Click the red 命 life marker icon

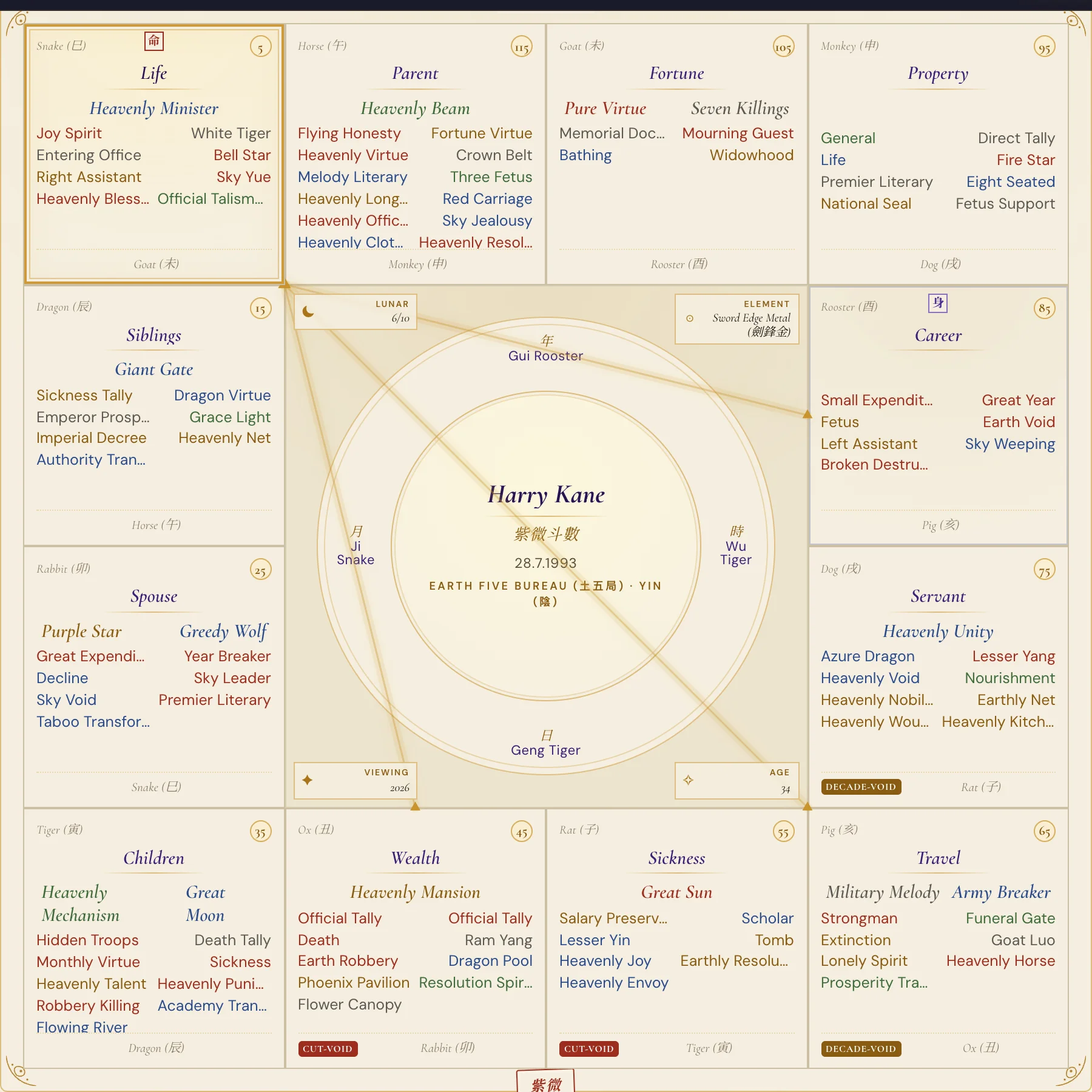[x=154, y=41]
